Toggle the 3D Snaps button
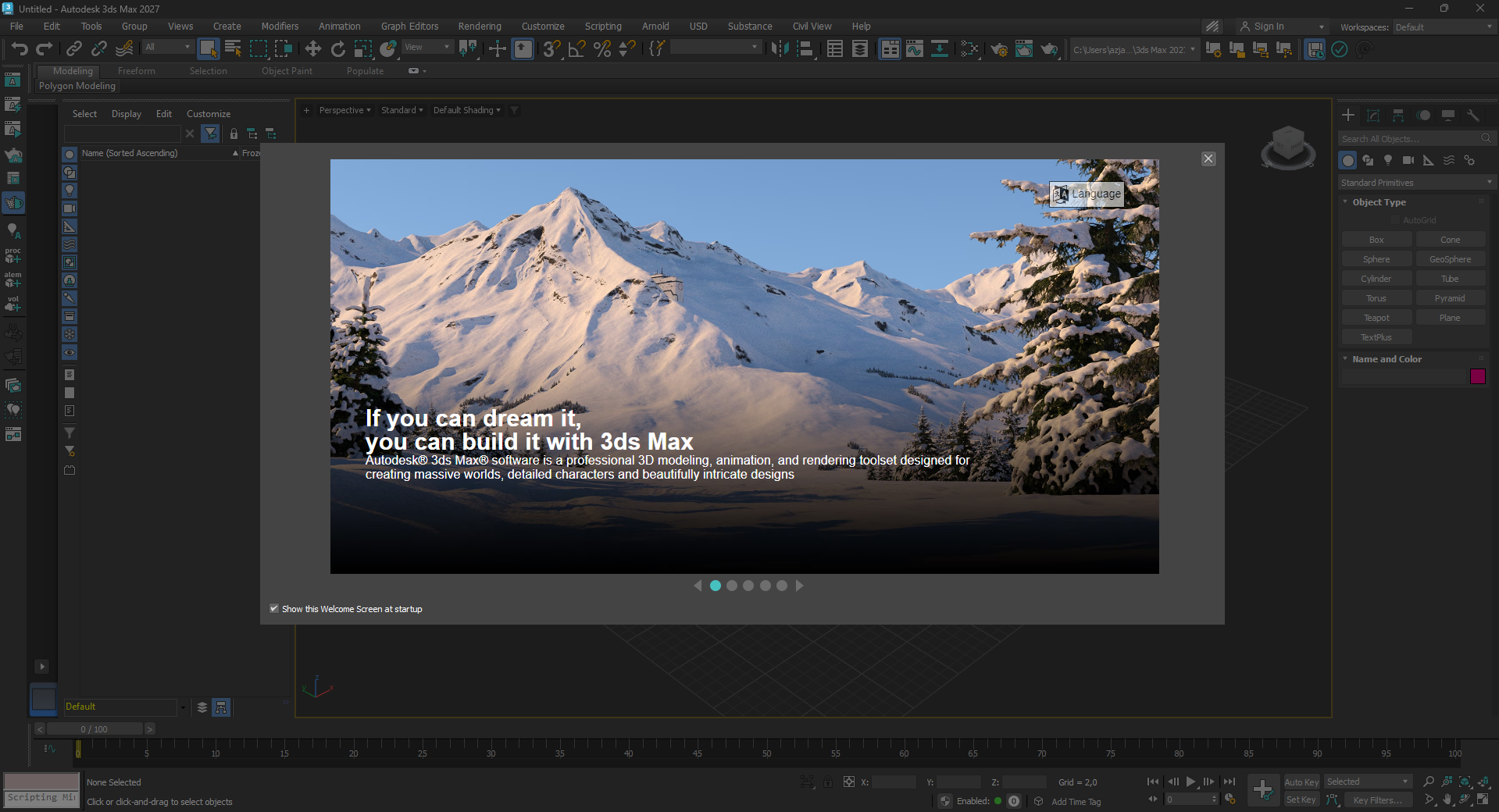This screenshot has height=812, width=1499. pyautogui.click(x=552, y=49)
